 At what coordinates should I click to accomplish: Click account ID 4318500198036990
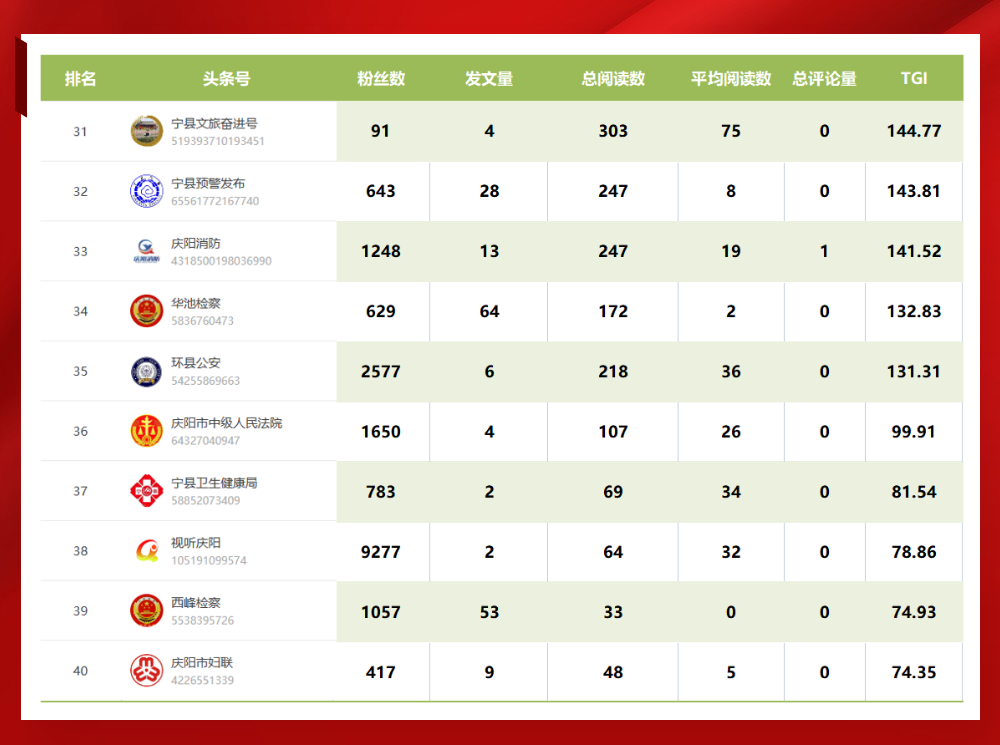click(221, 261)
